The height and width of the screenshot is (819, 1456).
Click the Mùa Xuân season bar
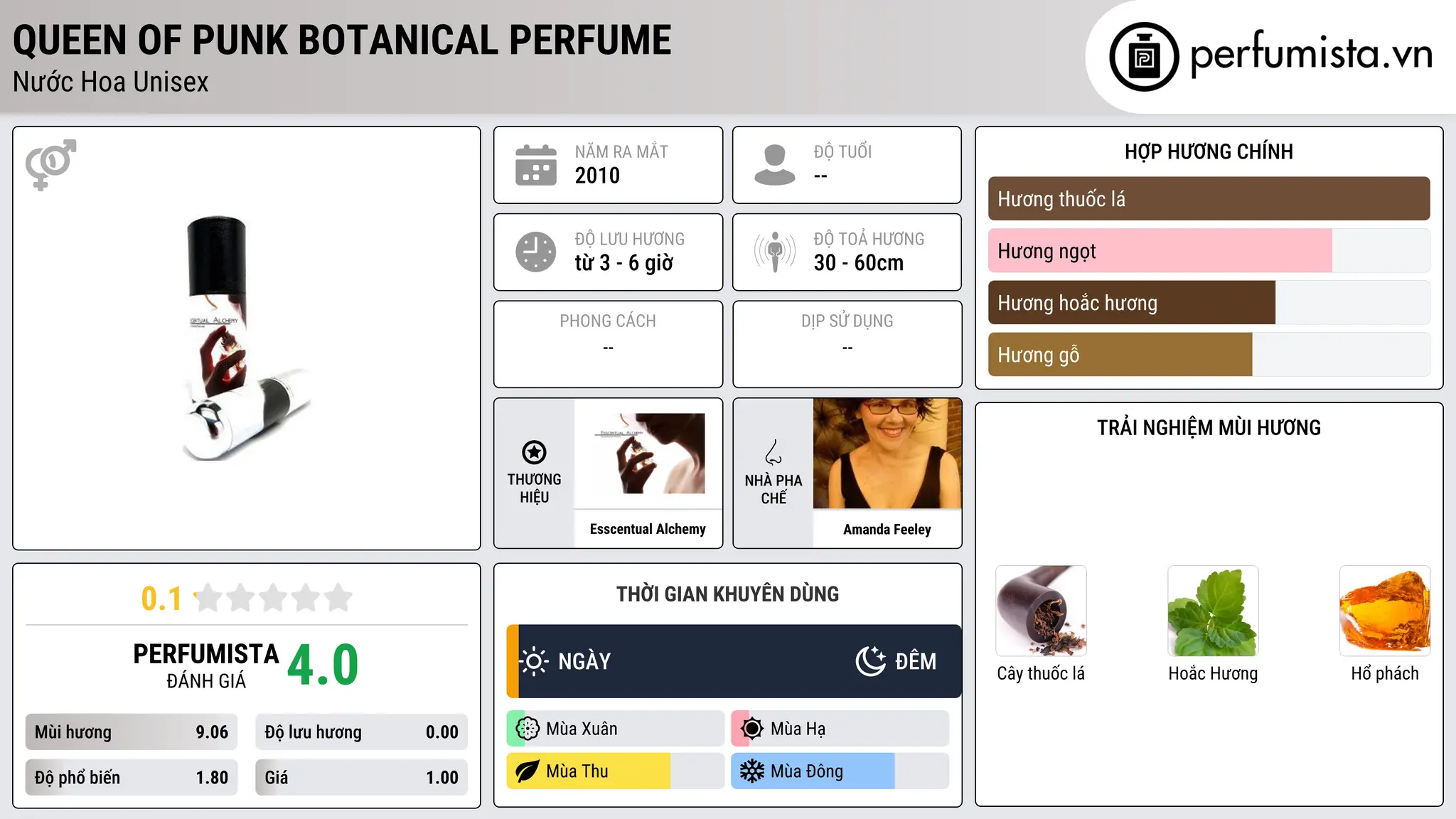[616, 729]
